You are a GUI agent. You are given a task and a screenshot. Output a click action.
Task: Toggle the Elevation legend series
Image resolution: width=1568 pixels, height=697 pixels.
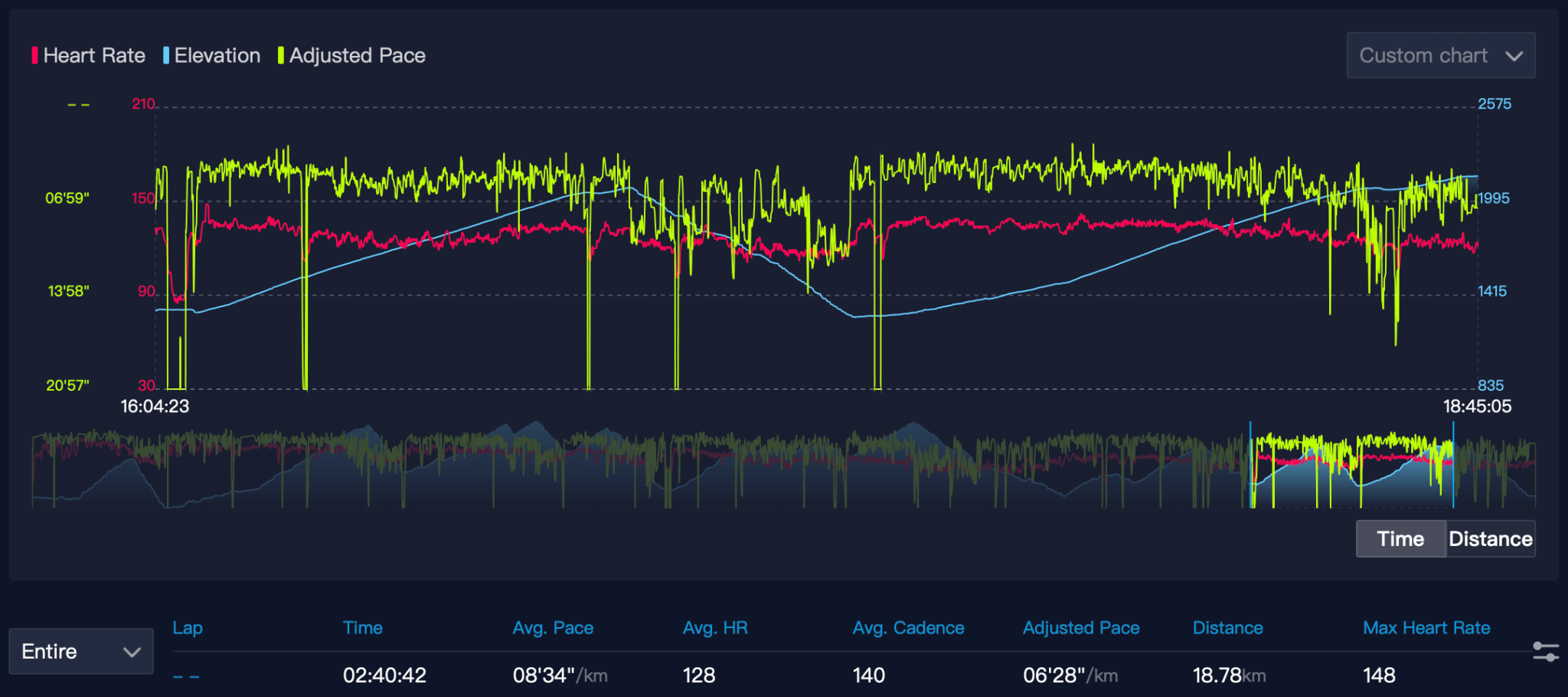click(211, 55)
